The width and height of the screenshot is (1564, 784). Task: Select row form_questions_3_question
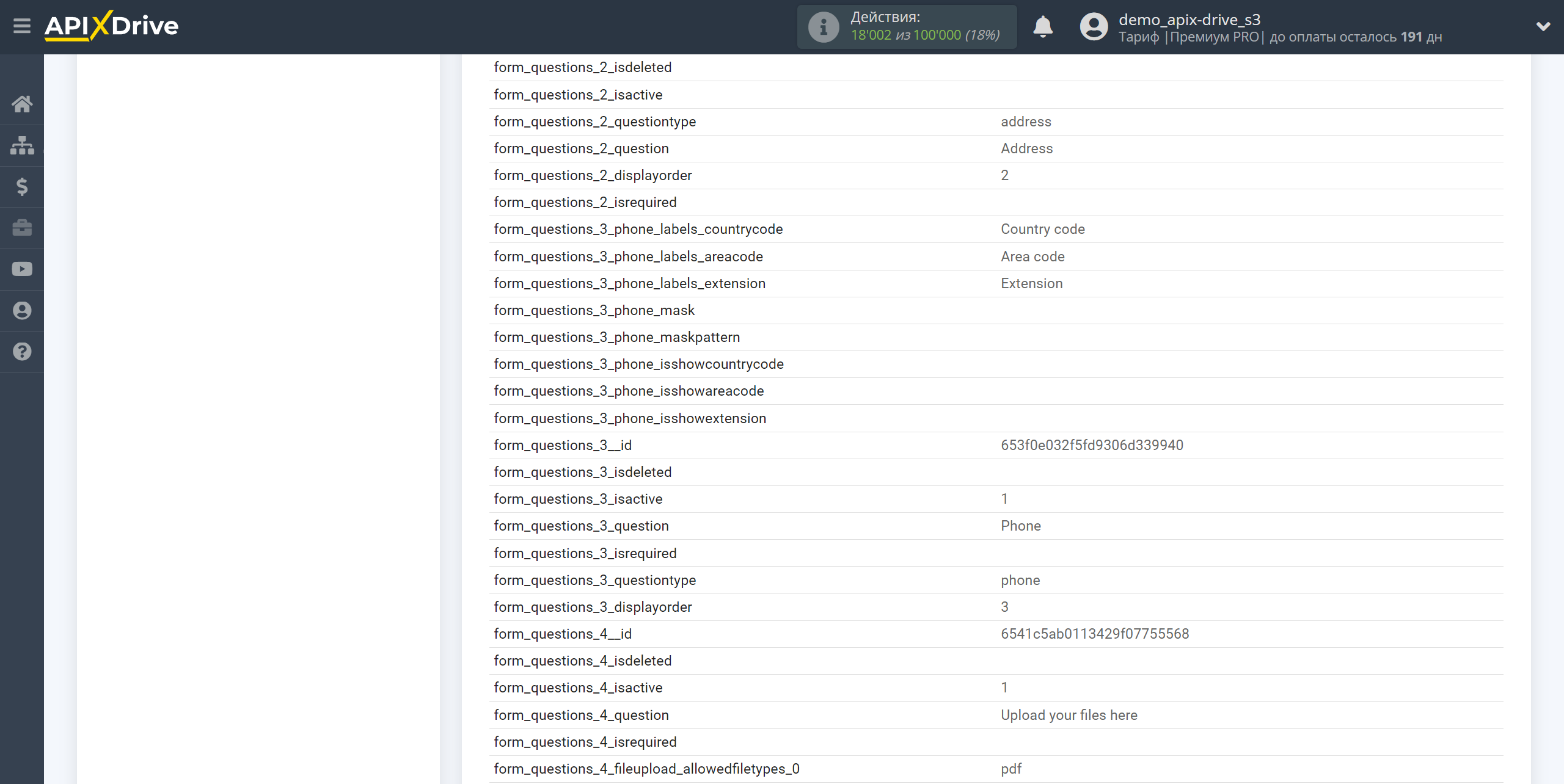pos(996,526)
